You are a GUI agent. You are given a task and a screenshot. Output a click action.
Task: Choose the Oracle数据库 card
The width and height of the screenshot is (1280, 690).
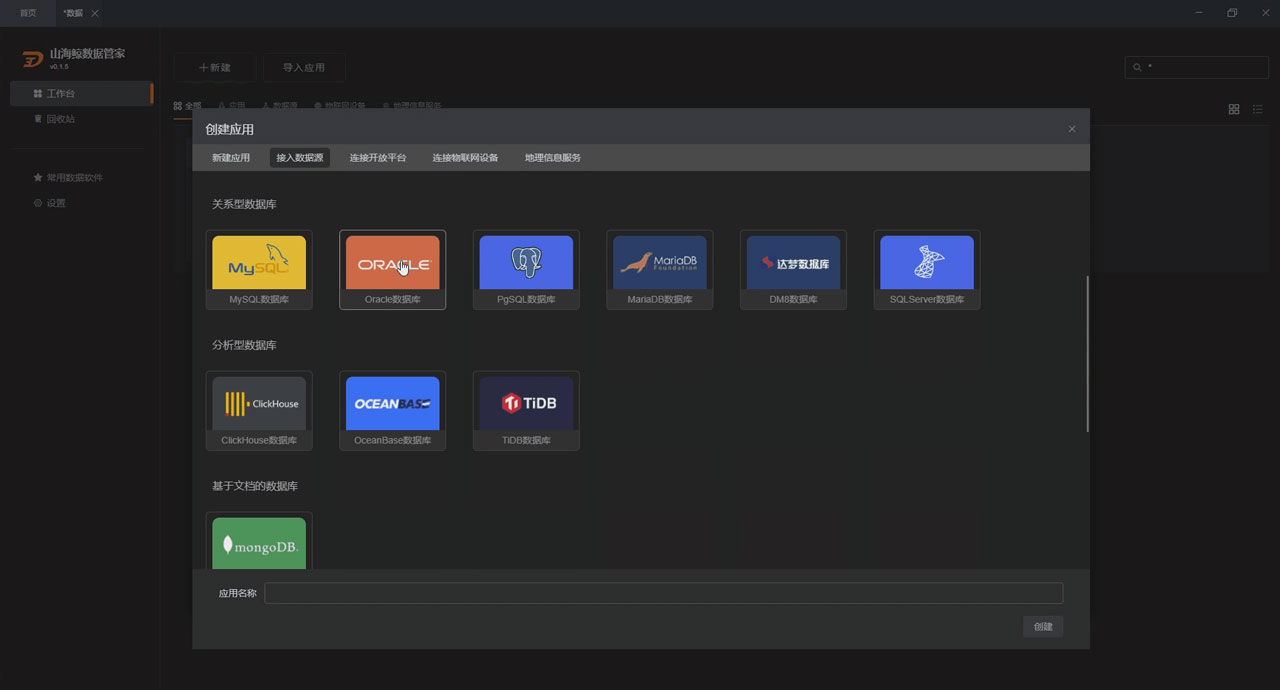392,270
